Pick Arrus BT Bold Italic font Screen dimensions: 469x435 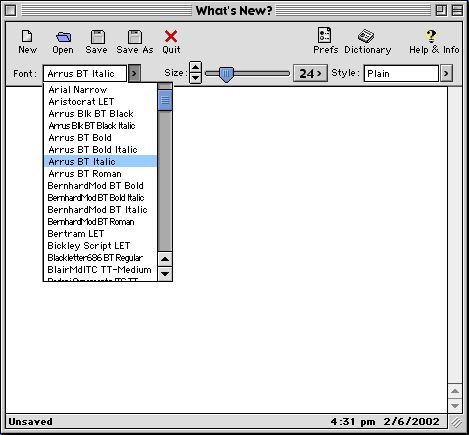[100, 150]
